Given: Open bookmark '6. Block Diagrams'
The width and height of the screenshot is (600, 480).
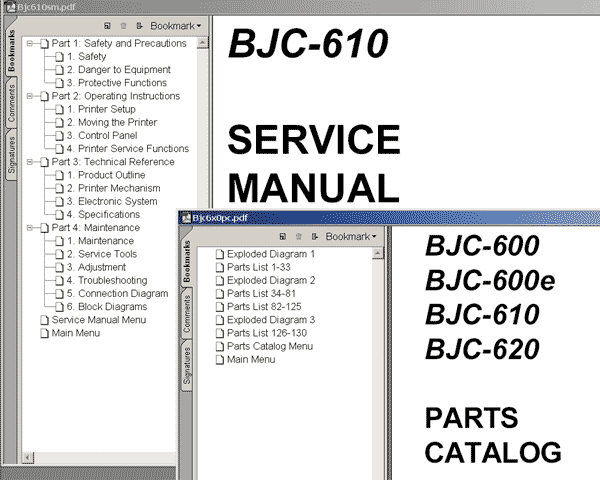Looking at the screenshot, I should (107, 307).
